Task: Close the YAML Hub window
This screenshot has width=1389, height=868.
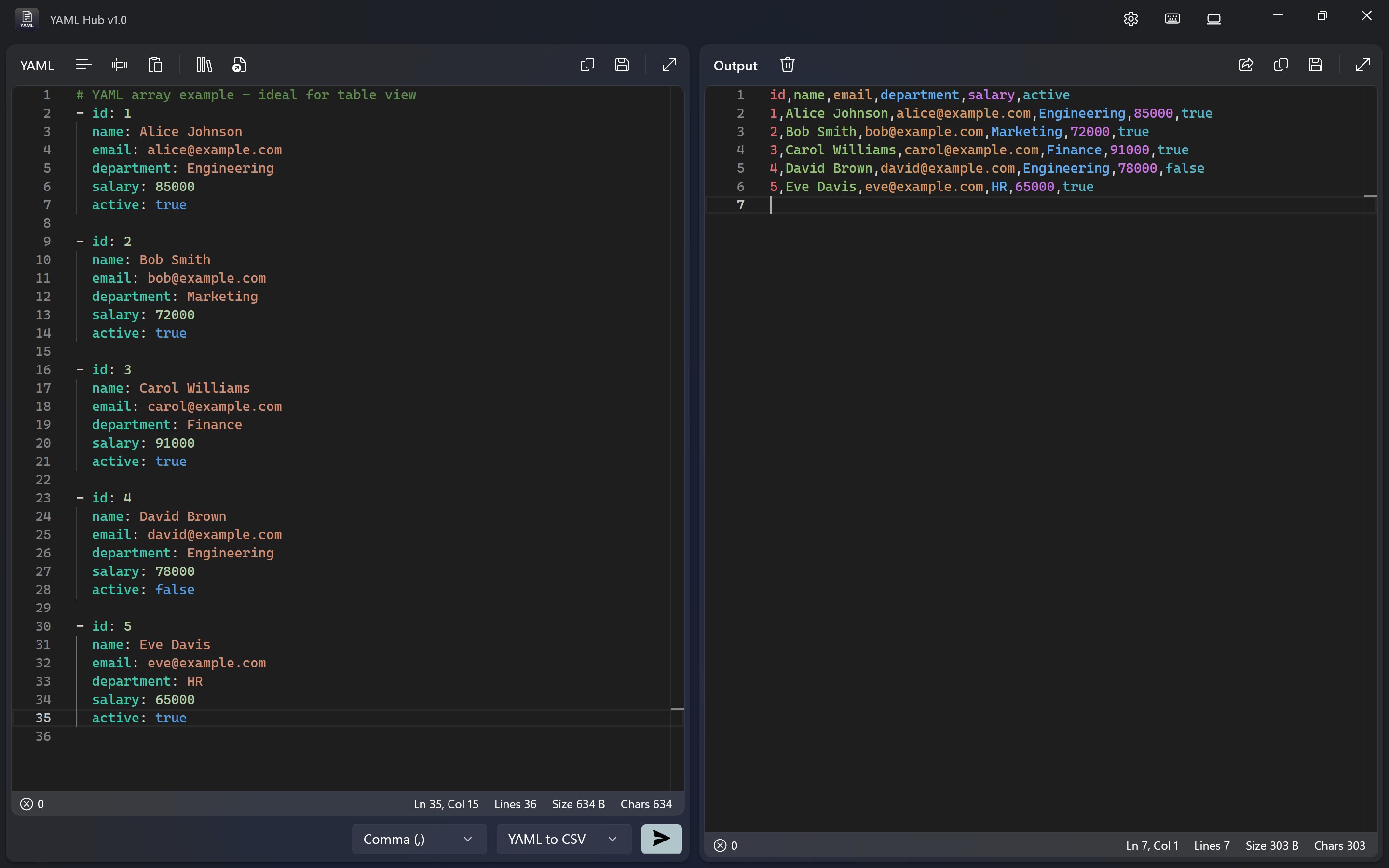Action: coord(1367,16)
